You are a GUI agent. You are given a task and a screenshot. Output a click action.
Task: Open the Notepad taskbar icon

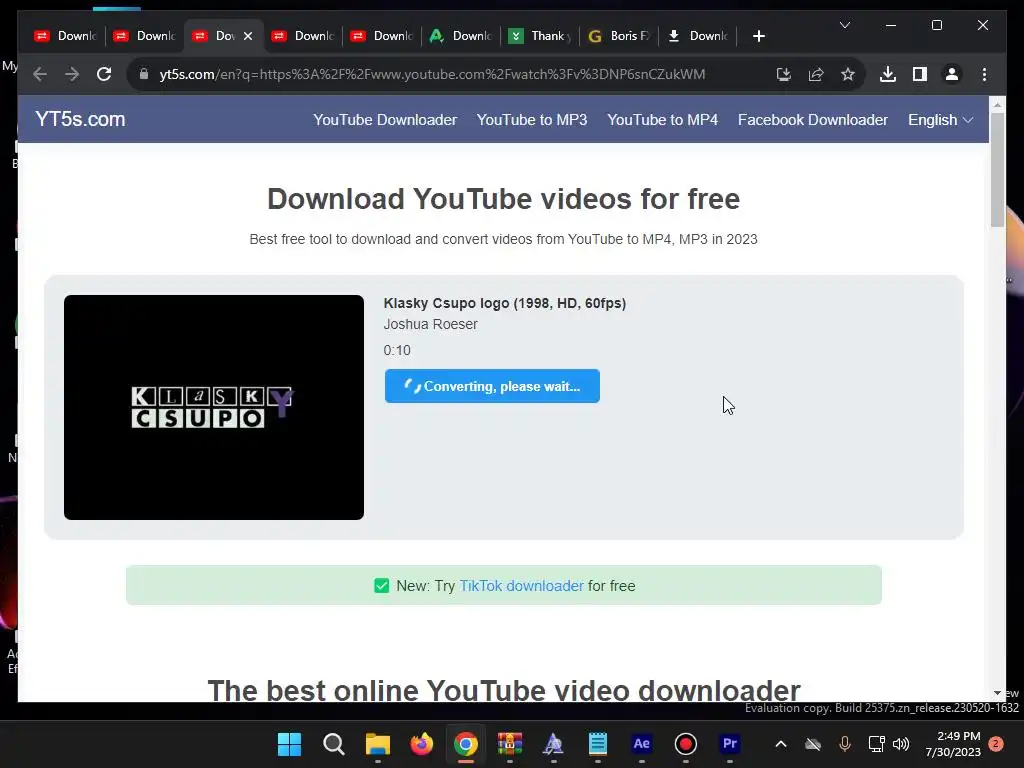click(598, 744)
